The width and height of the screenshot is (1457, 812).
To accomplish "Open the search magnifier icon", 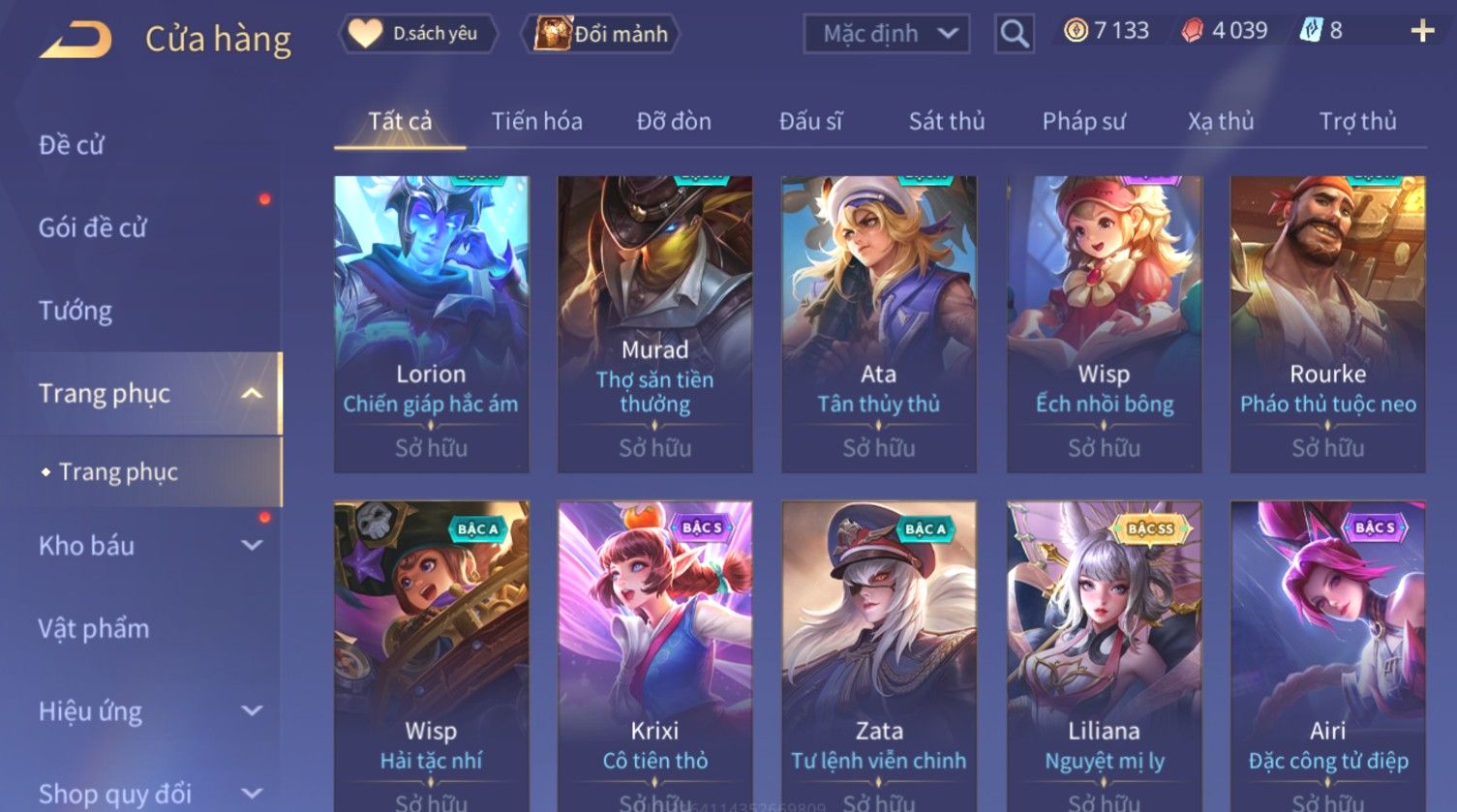I will click(1014, 34).
